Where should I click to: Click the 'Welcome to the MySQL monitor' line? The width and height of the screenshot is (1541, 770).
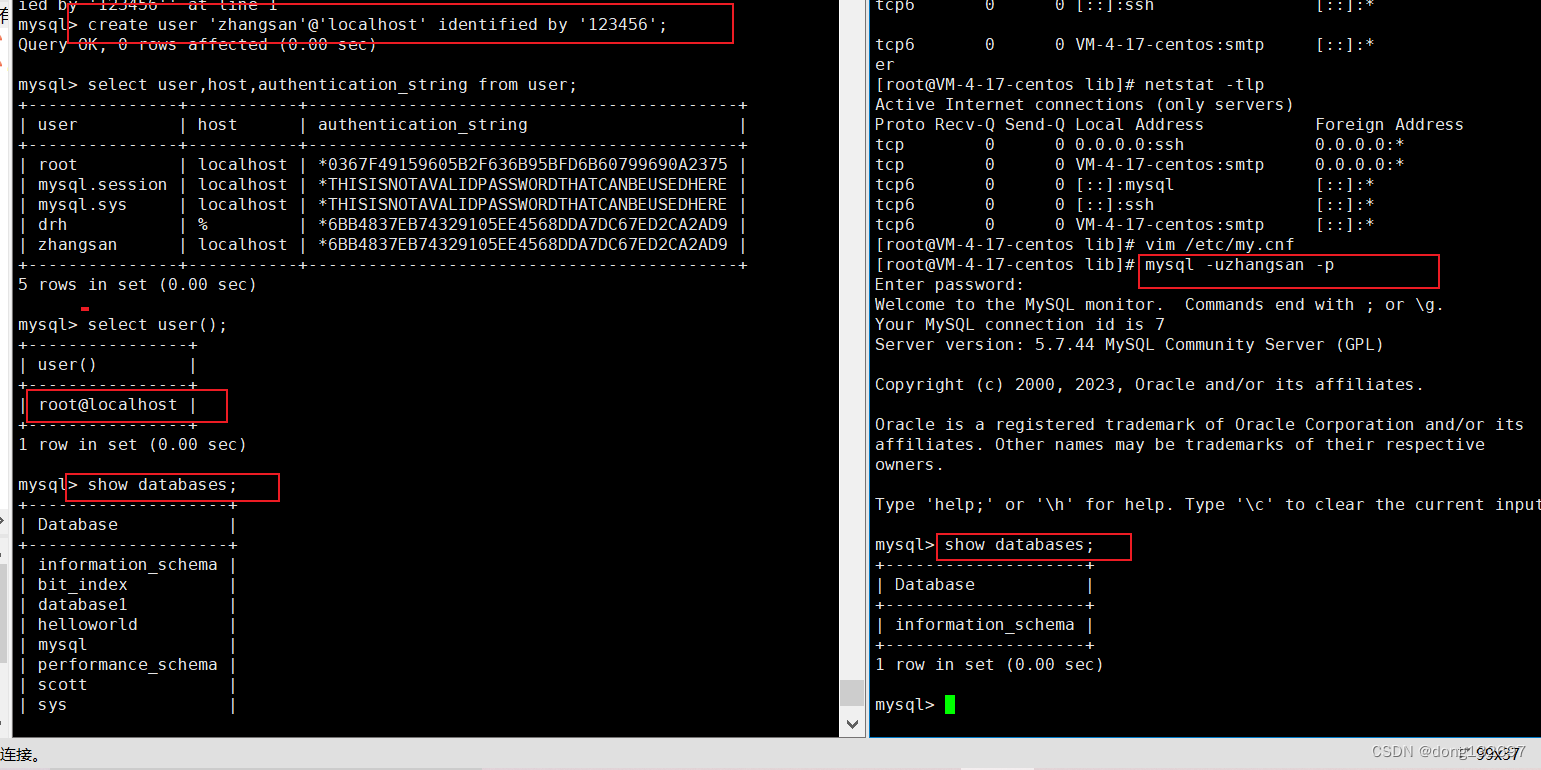click(1159, 305)
